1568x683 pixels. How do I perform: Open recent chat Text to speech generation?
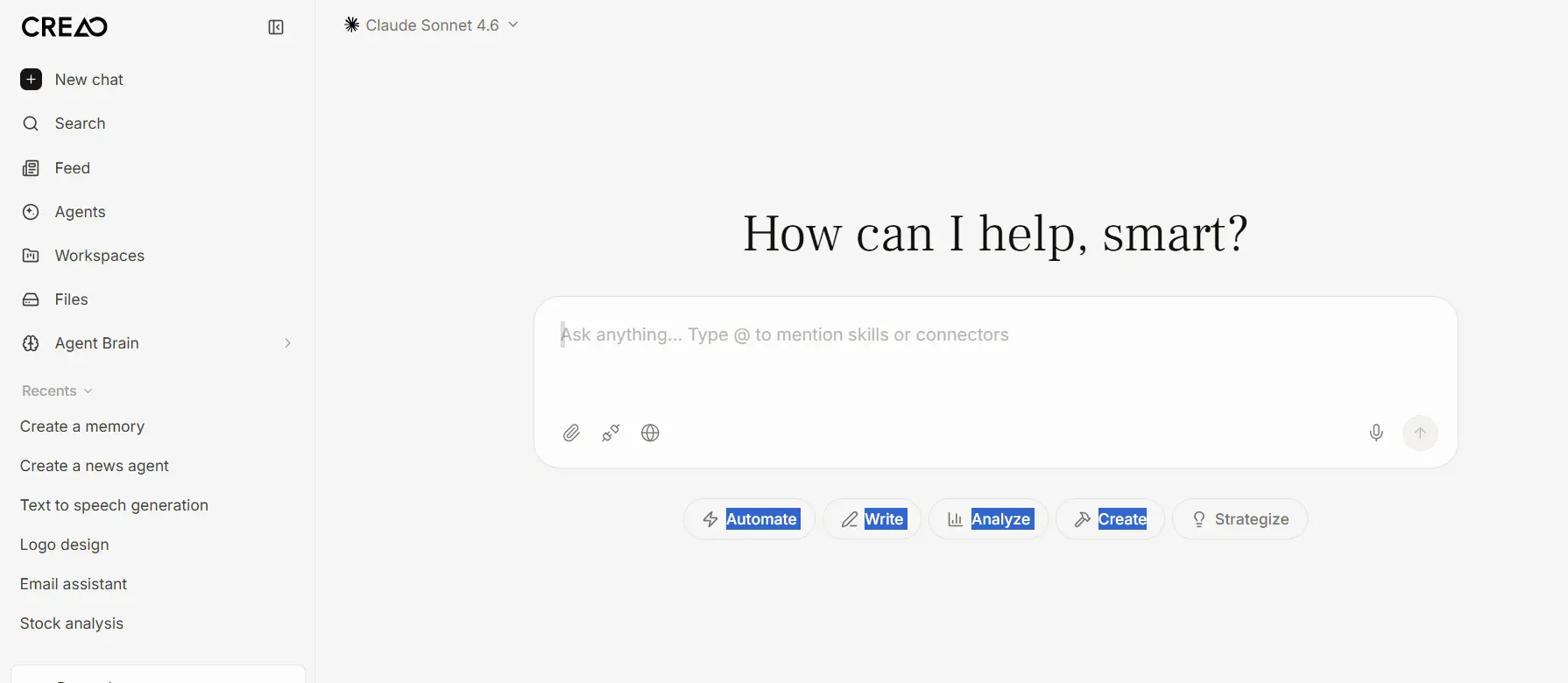(x=114, y=505)
